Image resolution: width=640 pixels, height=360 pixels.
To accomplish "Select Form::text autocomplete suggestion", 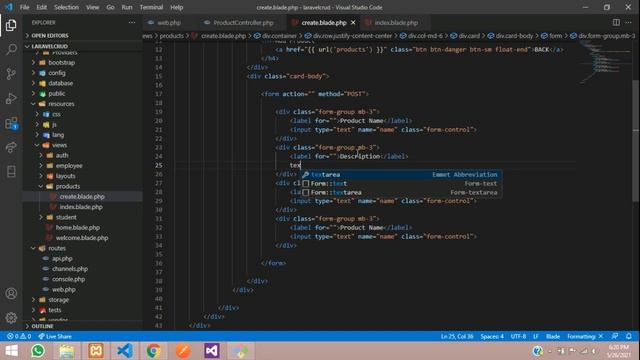I will coord(401,184).
